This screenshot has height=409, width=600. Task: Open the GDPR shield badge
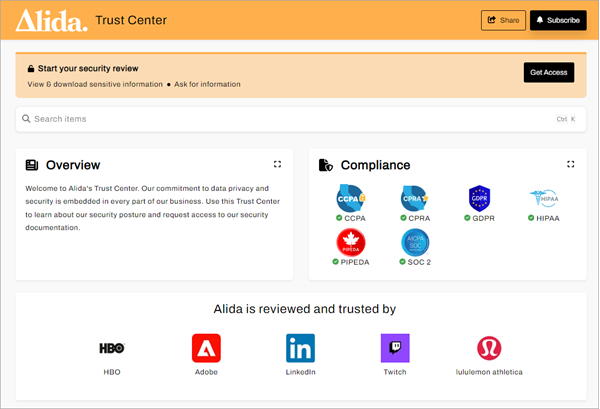pos(479,198)
